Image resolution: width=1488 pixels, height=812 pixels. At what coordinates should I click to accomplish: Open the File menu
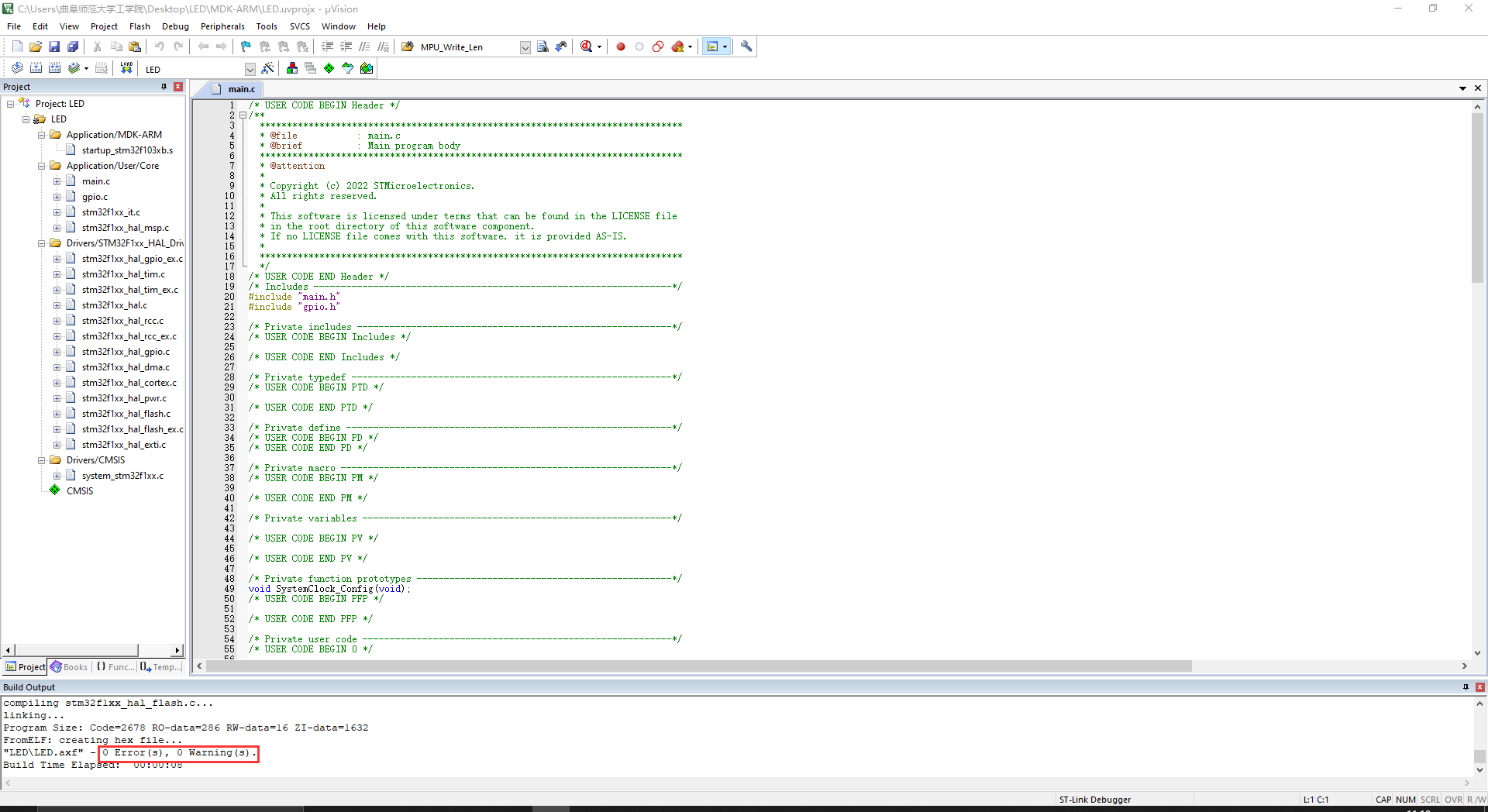[x=14, y=26]
